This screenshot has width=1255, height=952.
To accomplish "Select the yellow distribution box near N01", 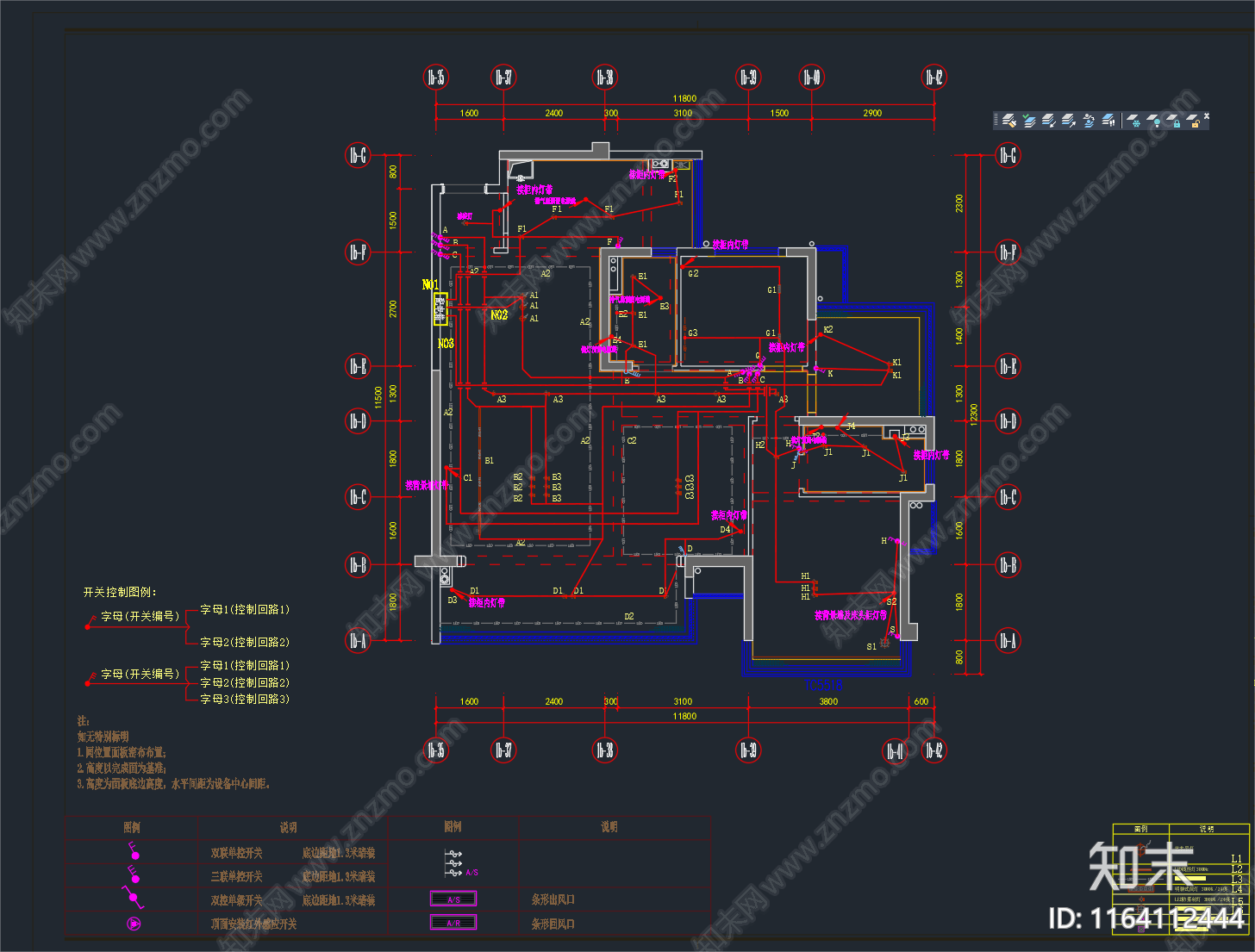I will point(440,308).
